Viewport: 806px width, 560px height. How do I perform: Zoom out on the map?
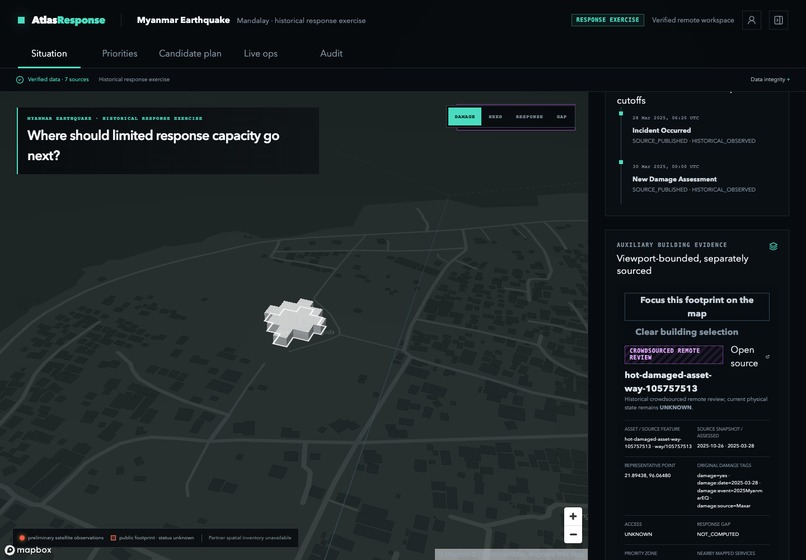click(573, 534)
